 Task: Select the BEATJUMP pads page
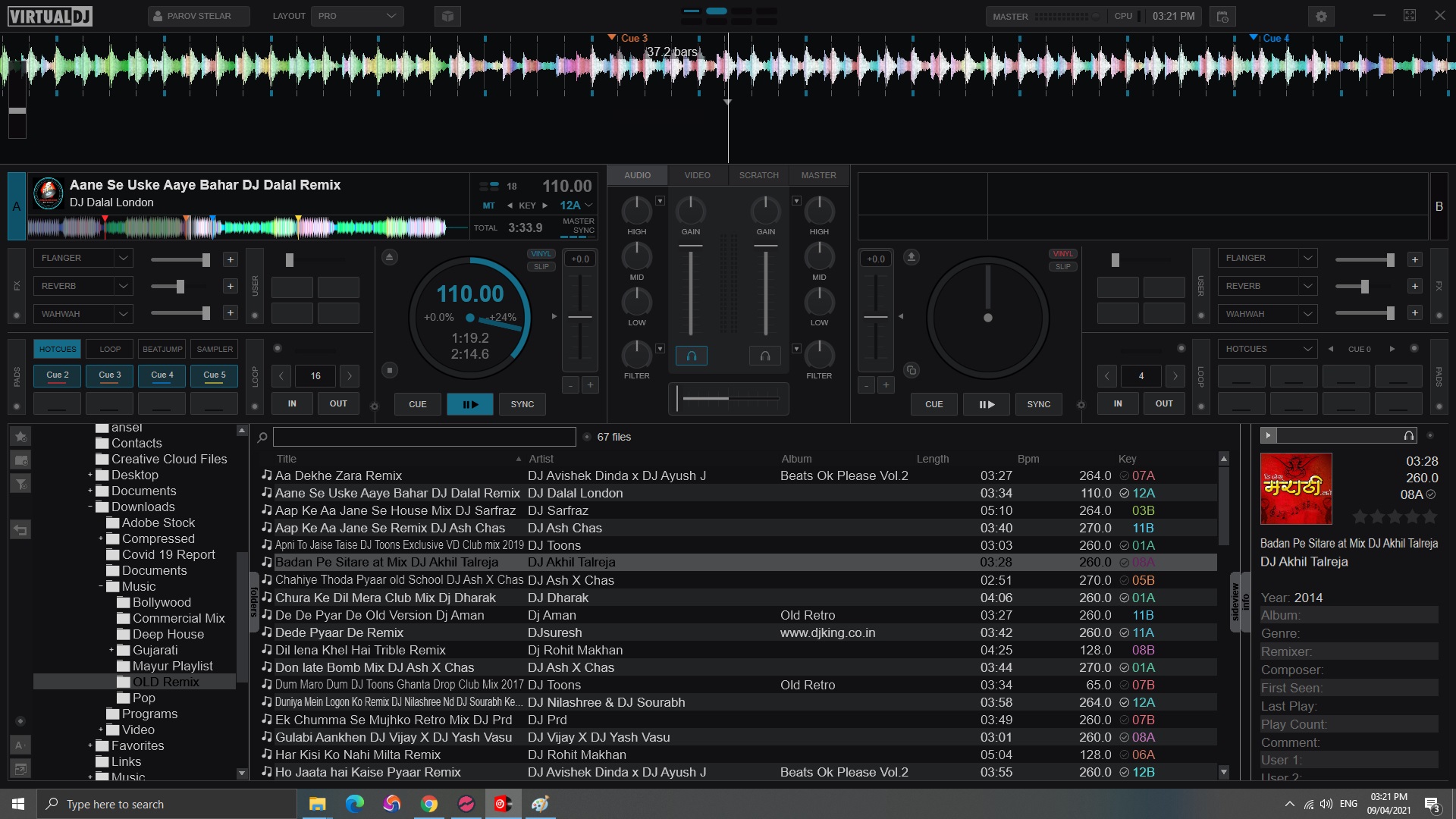tap(162, 349)
